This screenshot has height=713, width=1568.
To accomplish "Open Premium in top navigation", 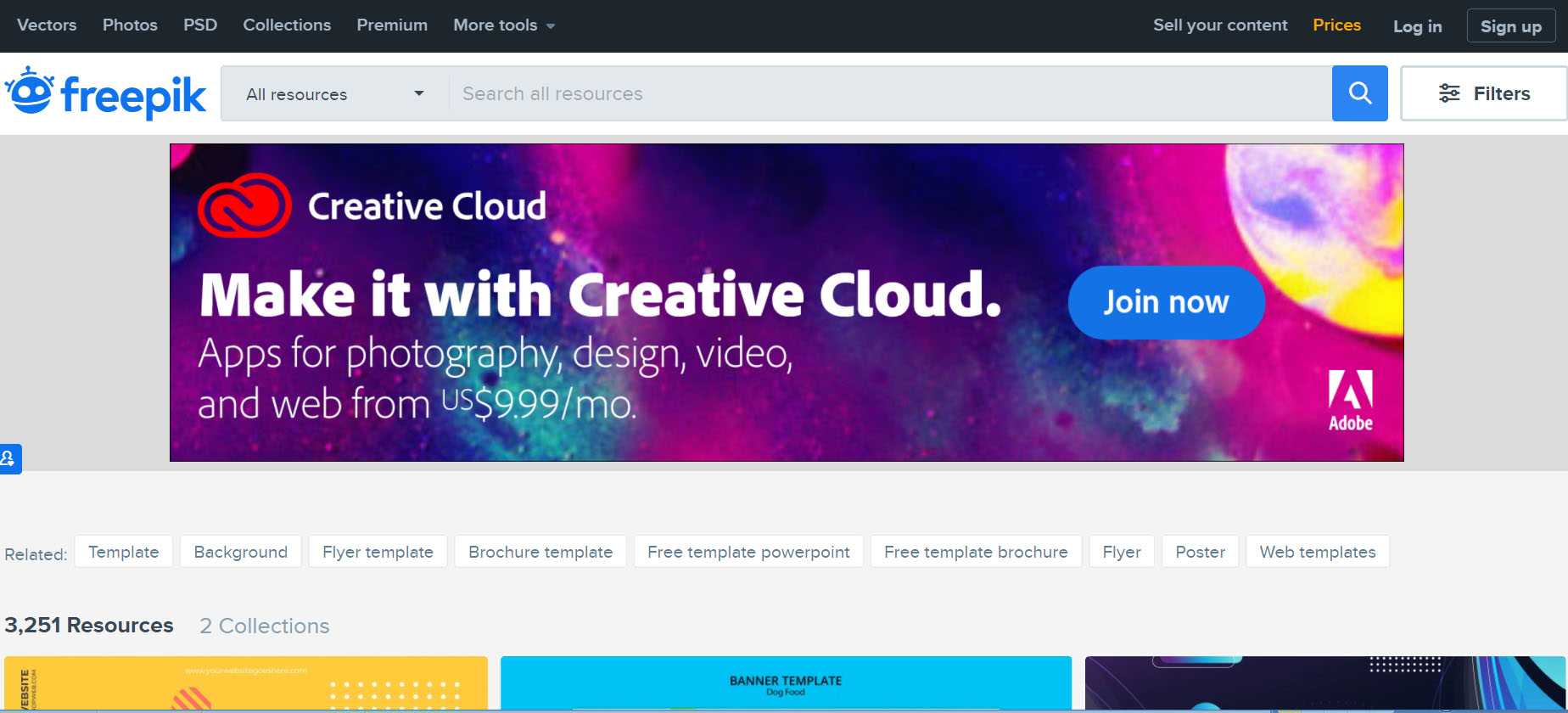I will coord(392,25).
